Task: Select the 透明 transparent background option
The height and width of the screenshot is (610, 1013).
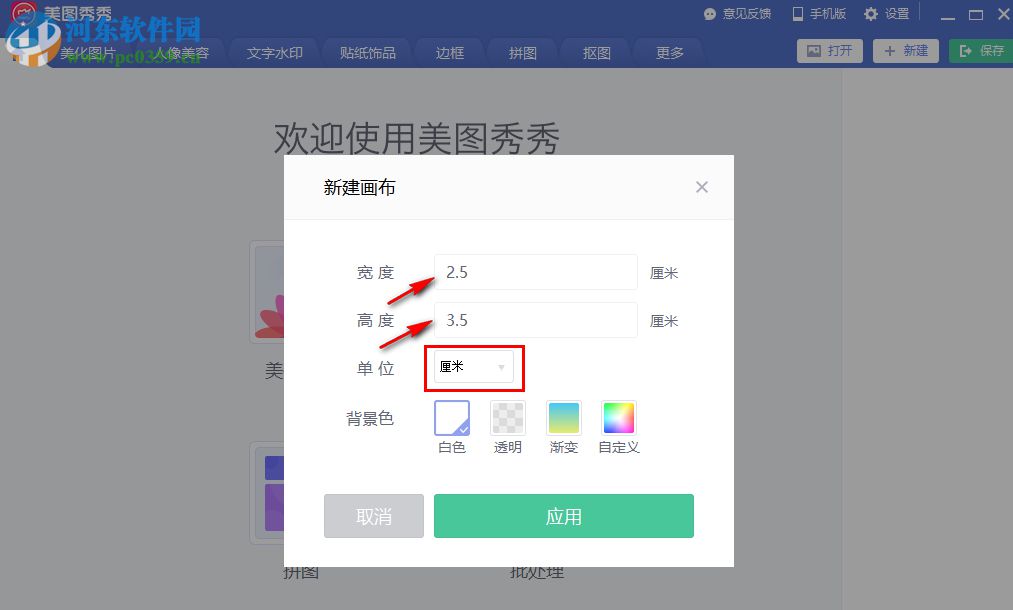Action: point(507,418)
